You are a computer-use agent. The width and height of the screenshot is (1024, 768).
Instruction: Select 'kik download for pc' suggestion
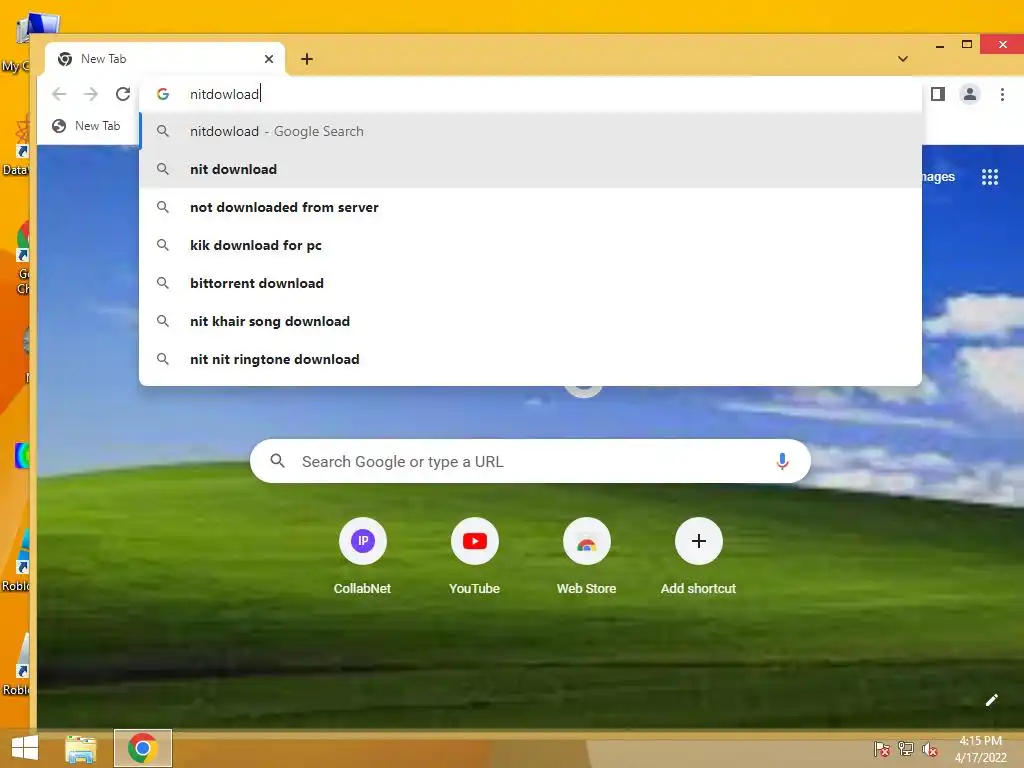[x=530, y=245]
